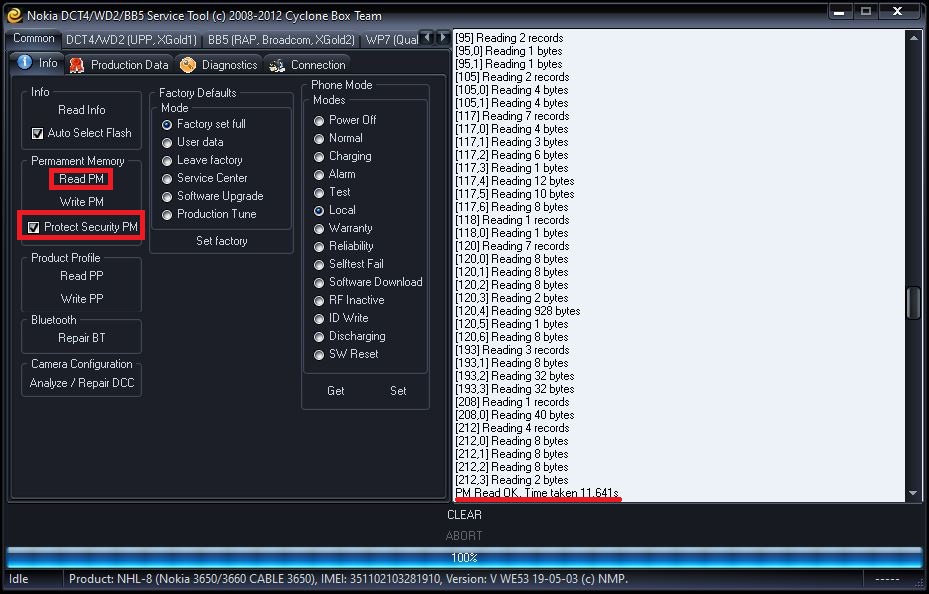929x594 pixels.
Task: Choose the Normal phone mode
Action: tap(319, 138)
